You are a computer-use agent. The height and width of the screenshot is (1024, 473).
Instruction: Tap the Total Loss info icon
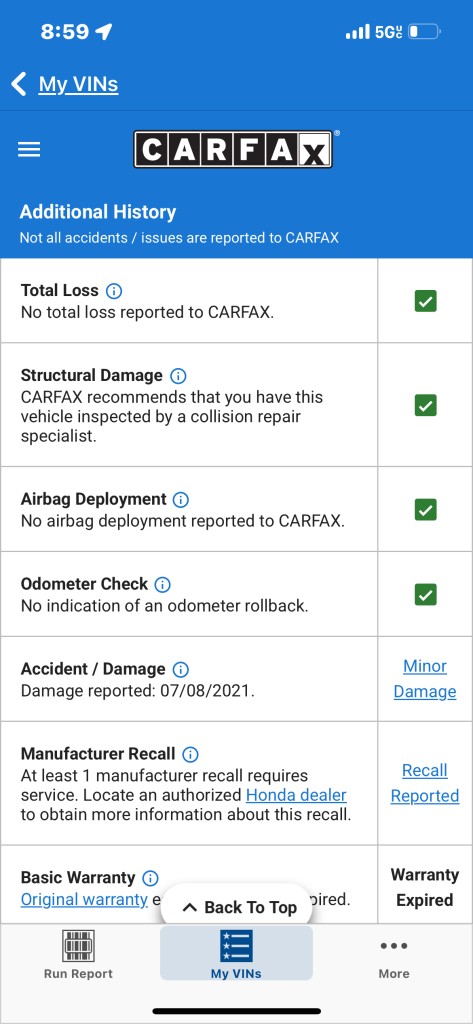point(114,291)
